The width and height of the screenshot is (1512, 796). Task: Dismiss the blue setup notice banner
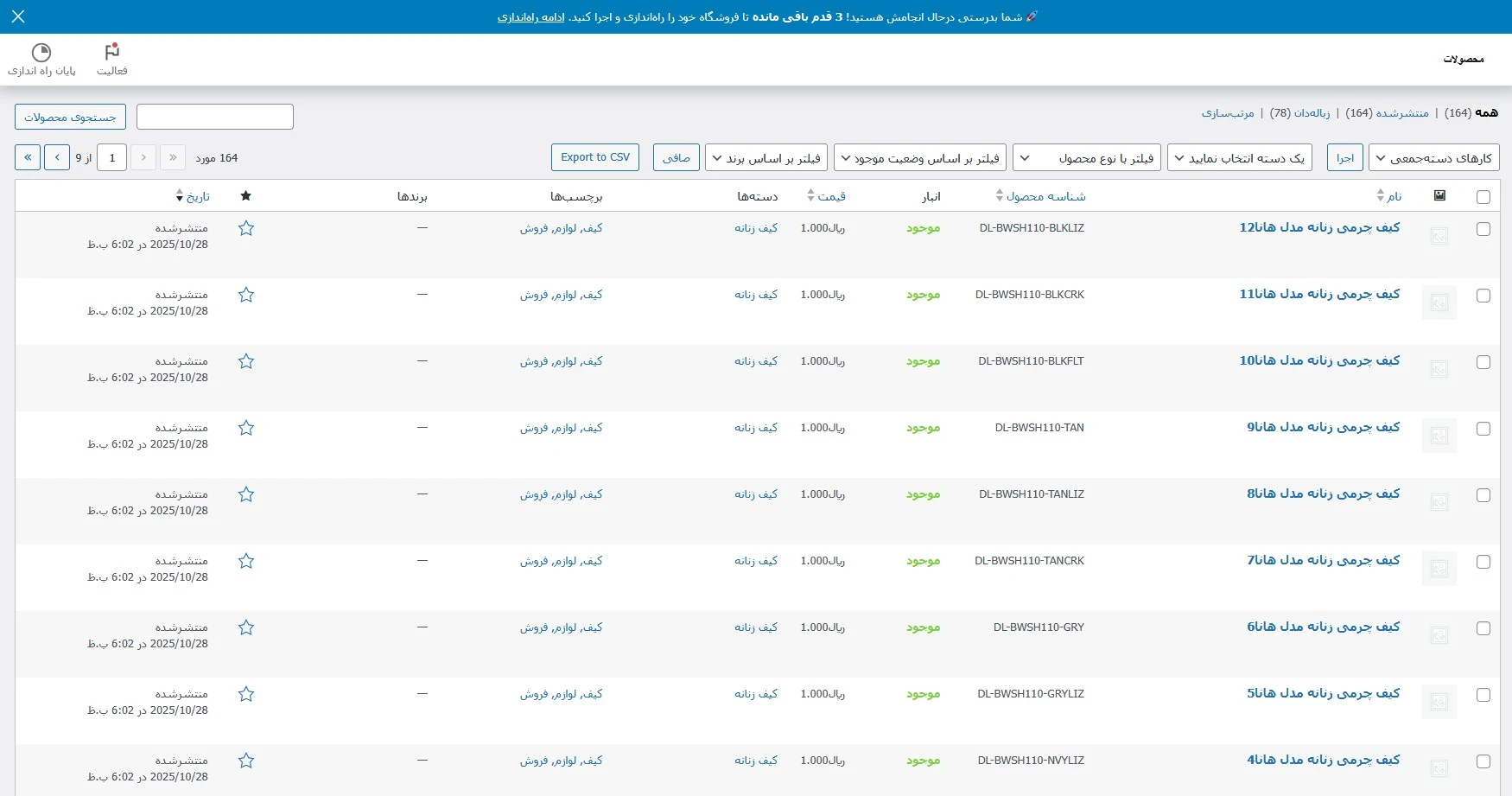(x=18, y=16)
